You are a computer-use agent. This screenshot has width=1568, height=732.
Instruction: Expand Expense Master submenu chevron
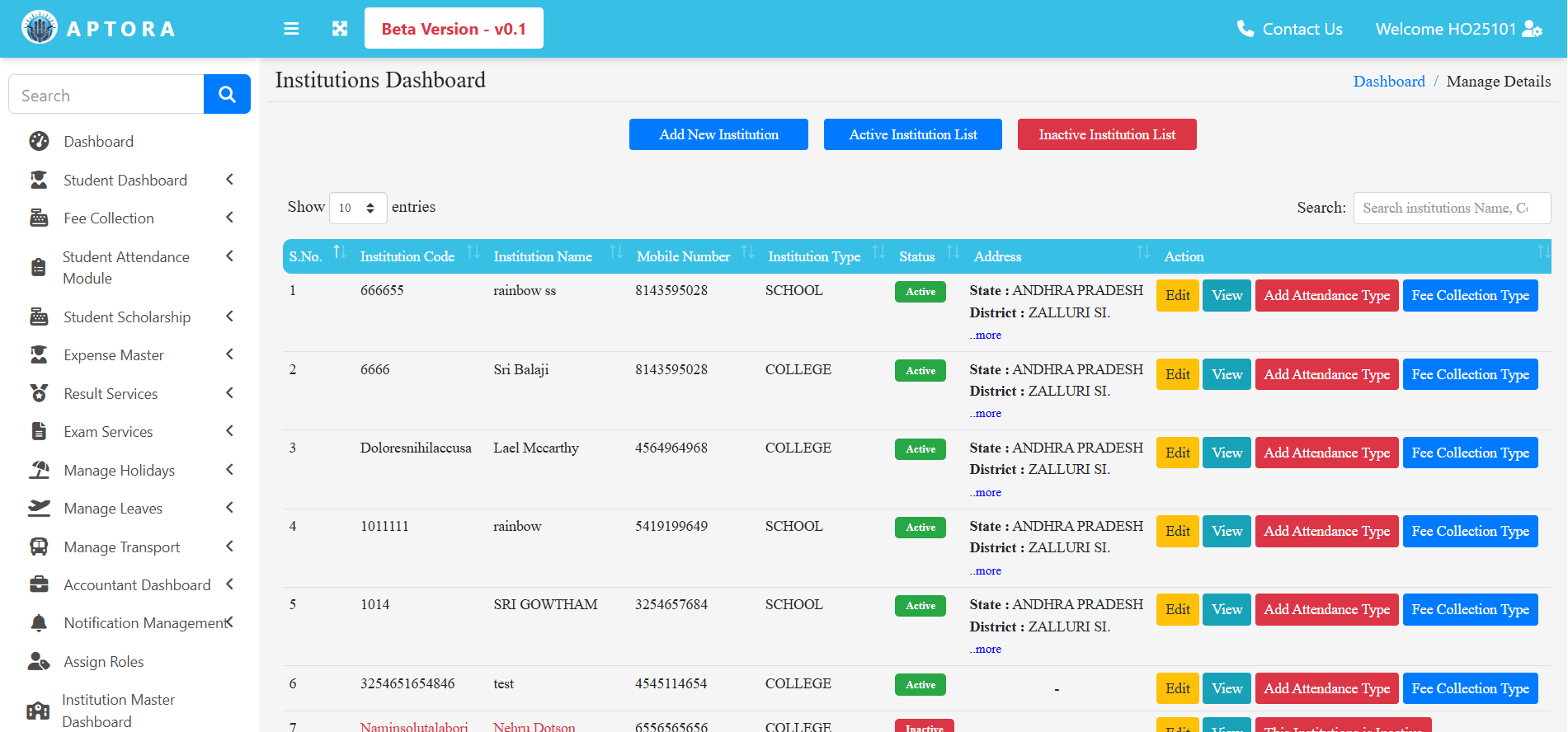point(230,354)
